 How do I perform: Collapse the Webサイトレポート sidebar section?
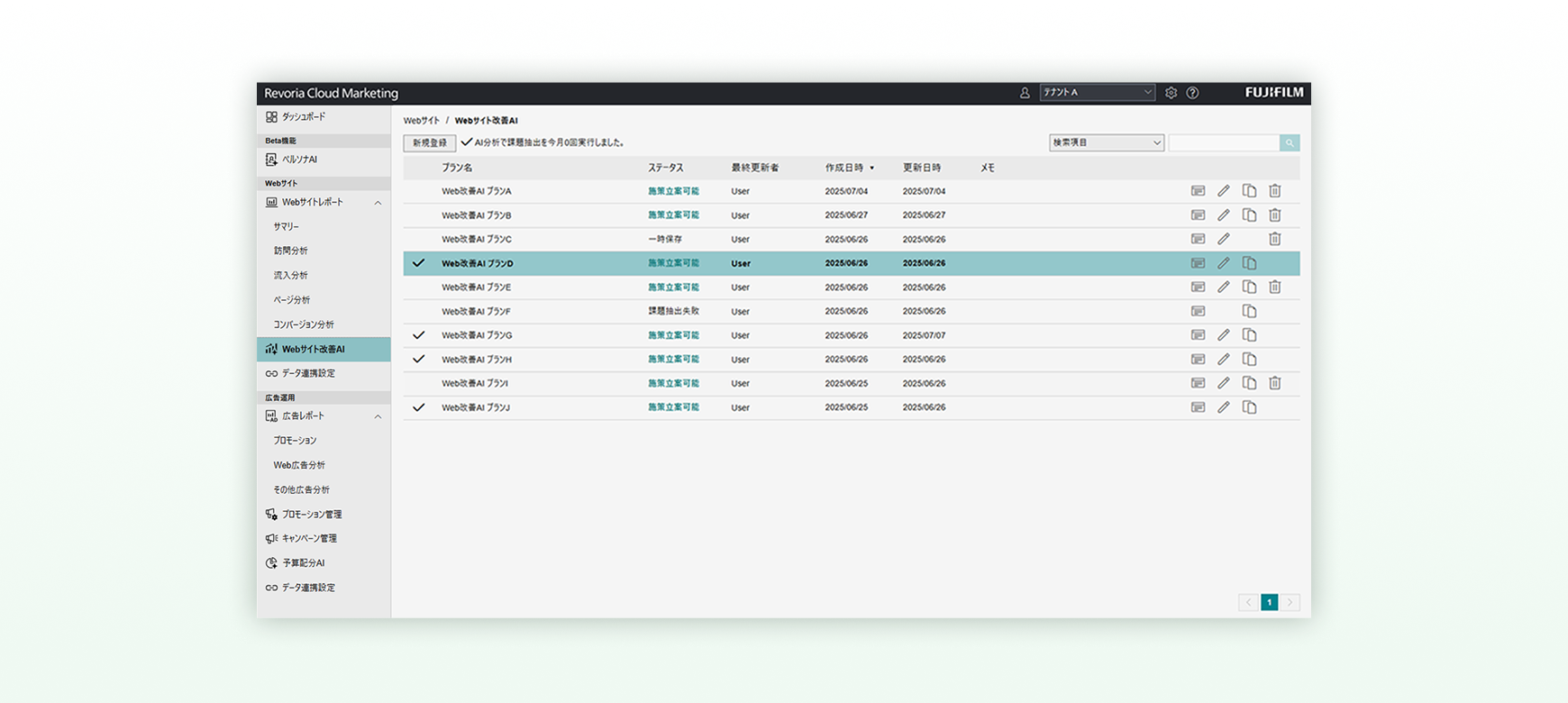378,203
